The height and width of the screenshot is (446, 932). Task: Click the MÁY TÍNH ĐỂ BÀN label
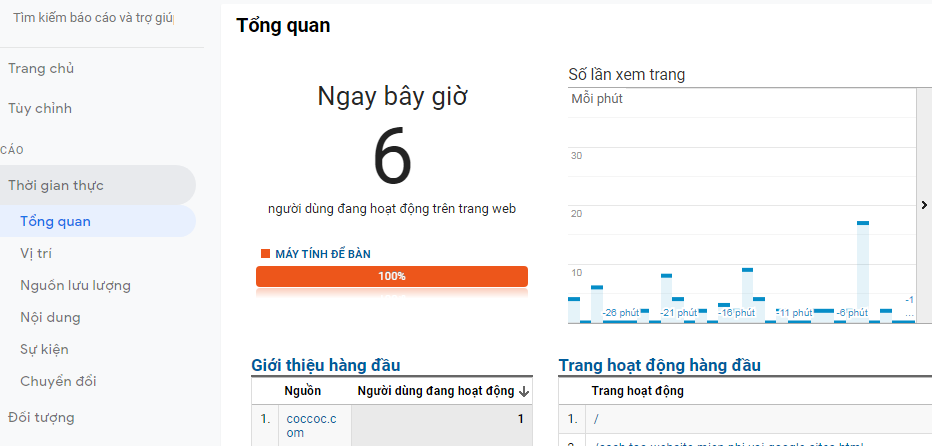click(x=323, y=254)
